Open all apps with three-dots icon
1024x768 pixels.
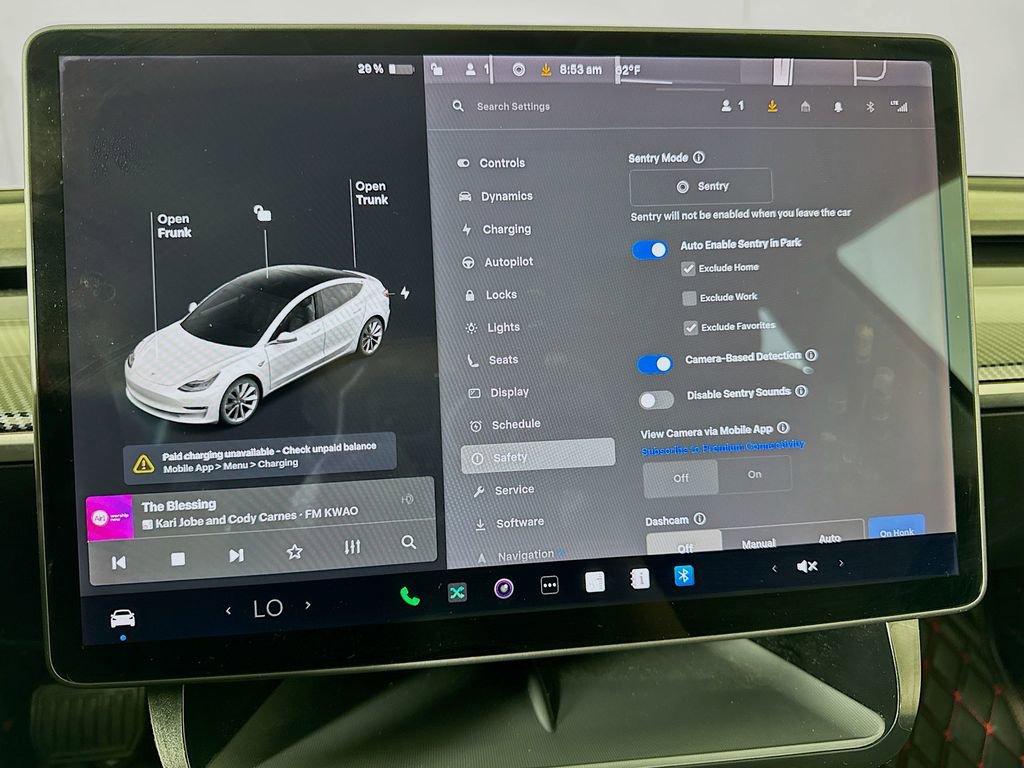(550, 585)
